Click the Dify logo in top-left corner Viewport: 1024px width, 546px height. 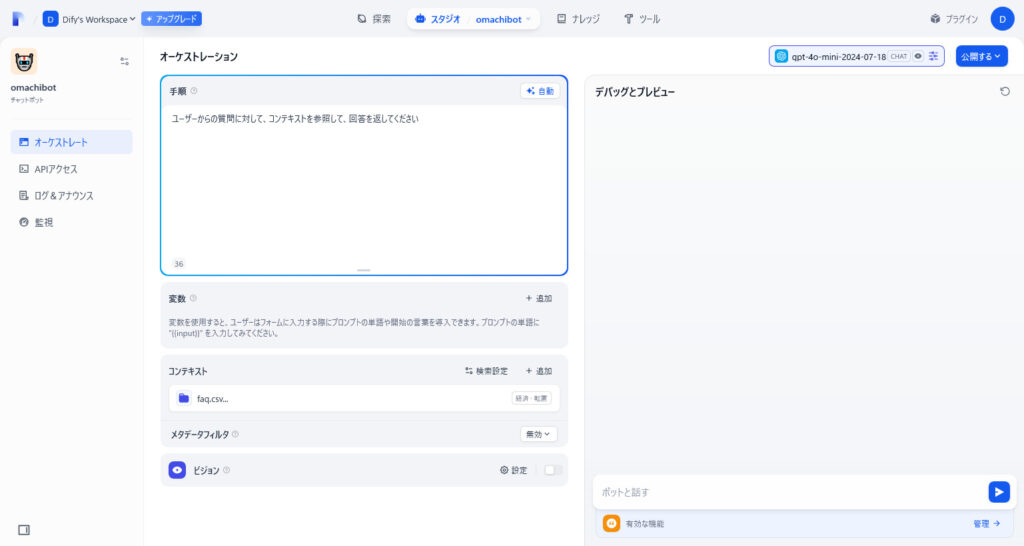tap(18, 19)
